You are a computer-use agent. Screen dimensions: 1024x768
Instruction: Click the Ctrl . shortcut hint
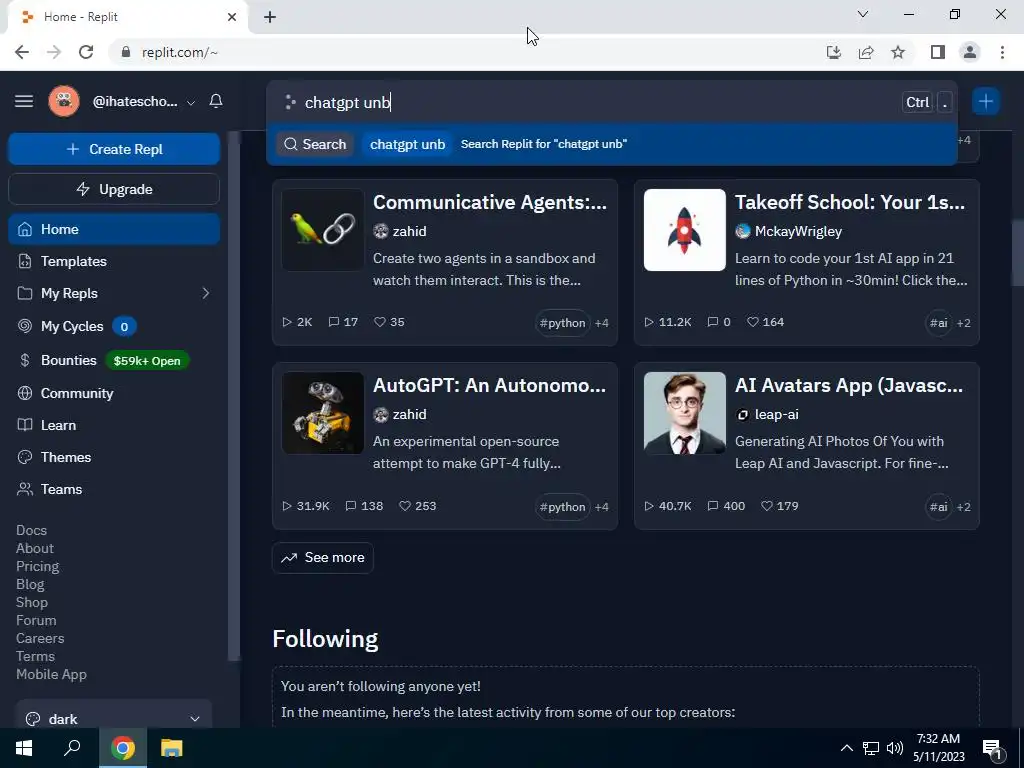pos(927,103)
